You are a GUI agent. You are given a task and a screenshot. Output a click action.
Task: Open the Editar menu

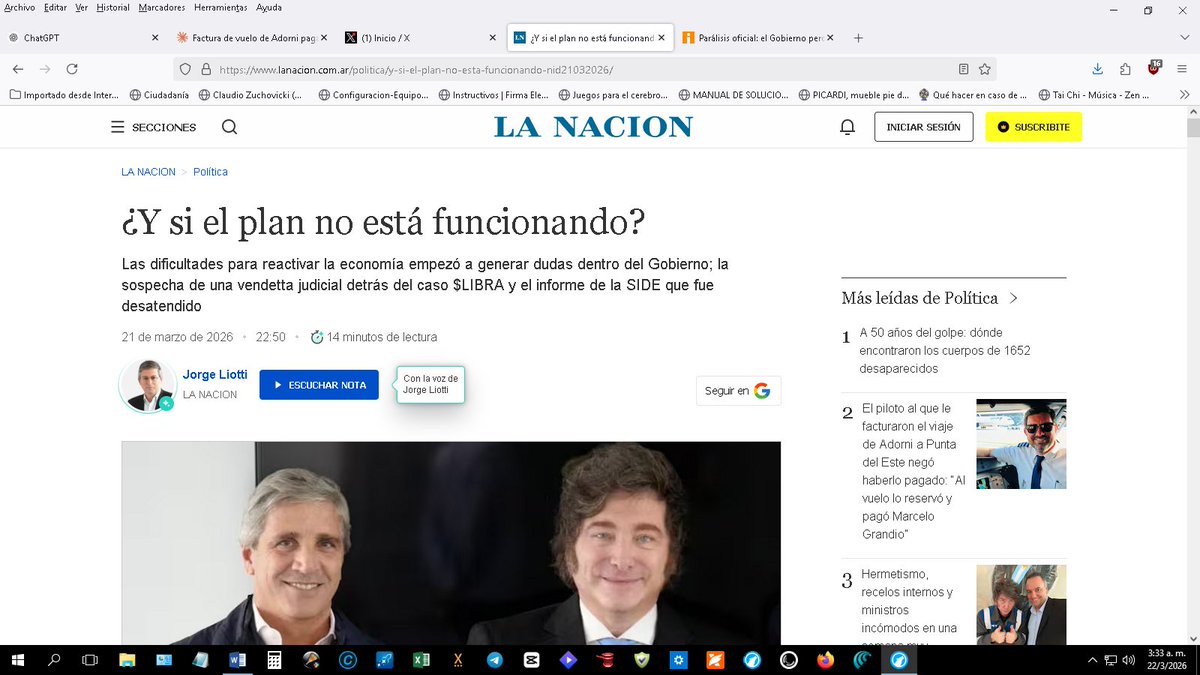55,8
